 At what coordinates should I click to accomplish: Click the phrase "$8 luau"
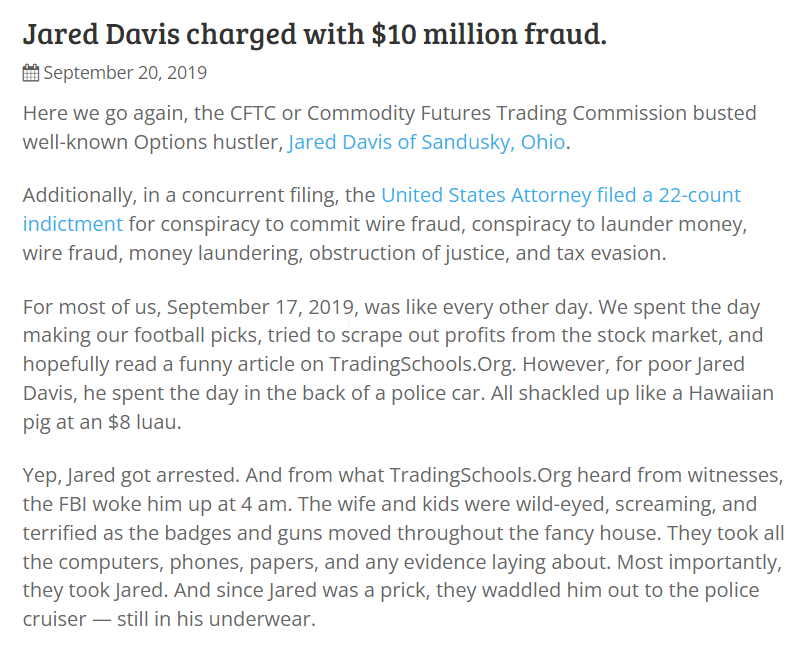click(143, 422)
